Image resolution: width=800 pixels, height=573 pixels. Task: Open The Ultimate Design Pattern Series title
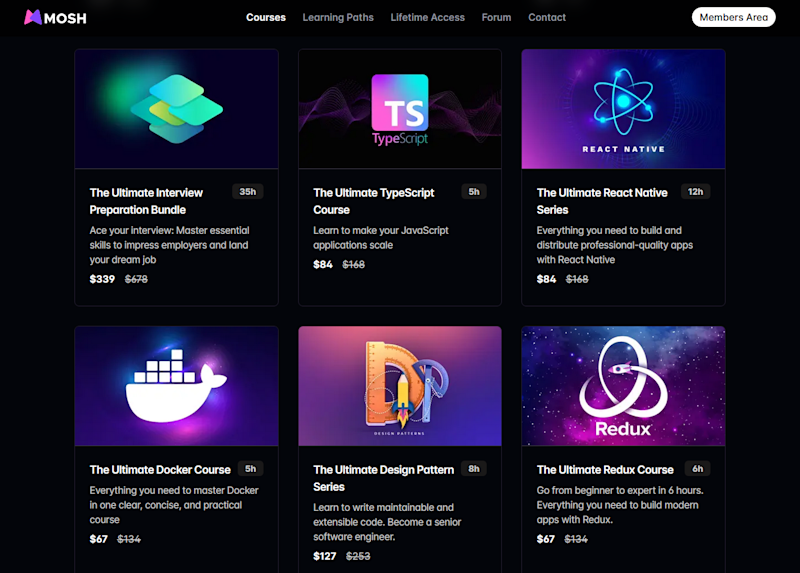[x=384, y=478]
